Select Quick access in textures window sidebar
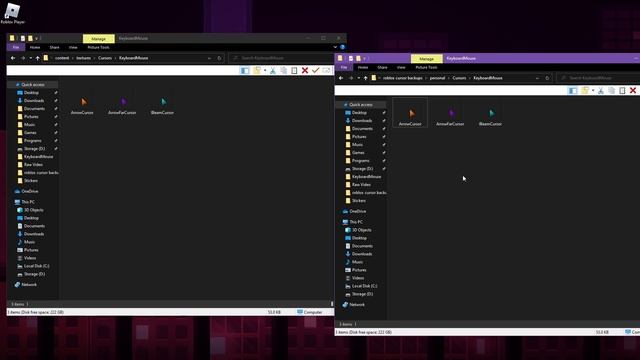 pyautogui.click(x=33, y=85)
